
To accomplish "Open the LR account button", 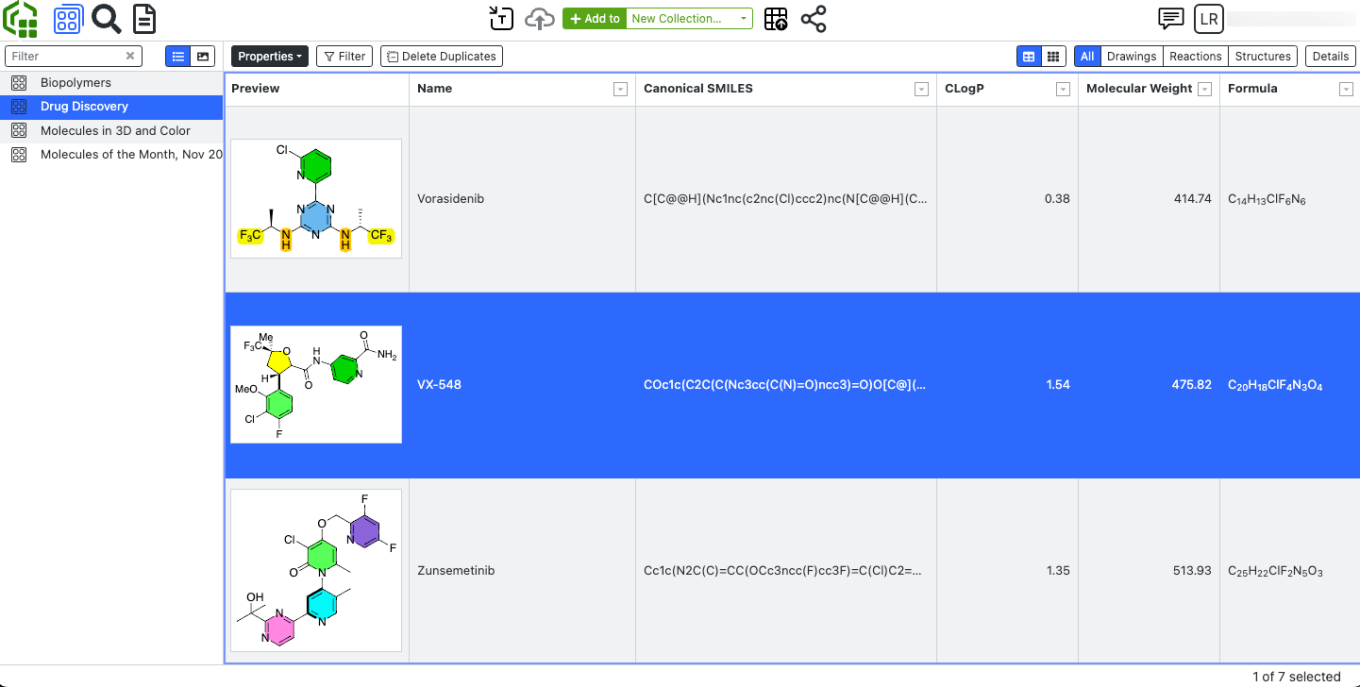I will click(1208, 19).
